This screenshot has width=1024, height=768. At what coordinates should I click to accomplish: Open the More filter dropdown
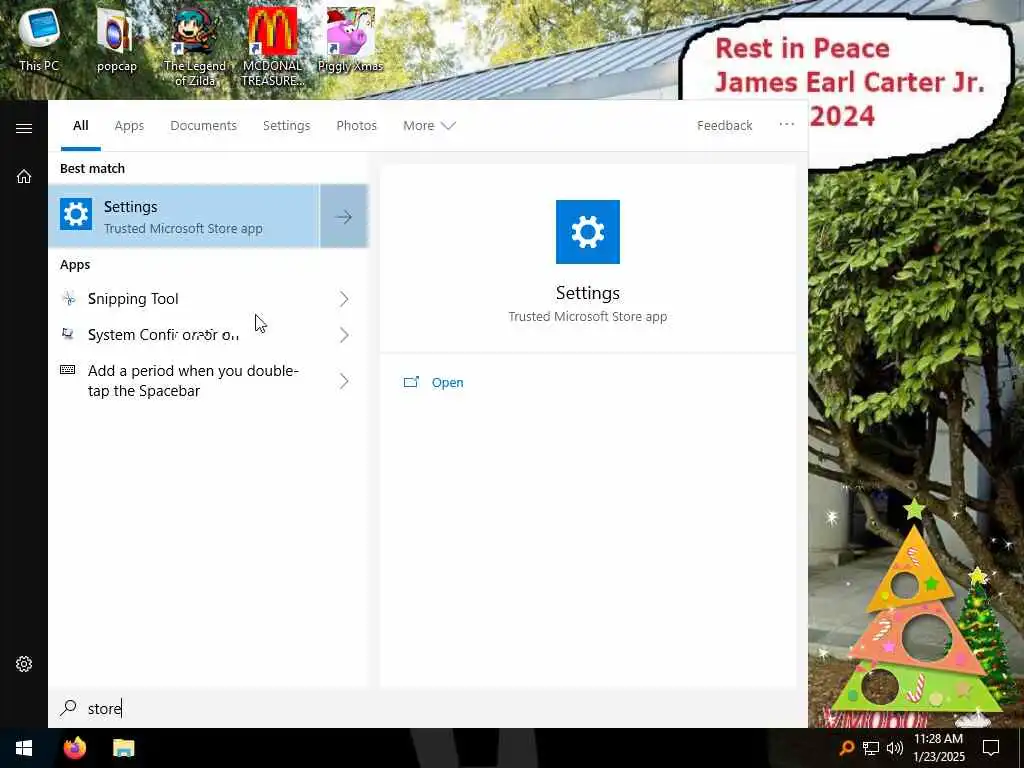click(429, 125)
